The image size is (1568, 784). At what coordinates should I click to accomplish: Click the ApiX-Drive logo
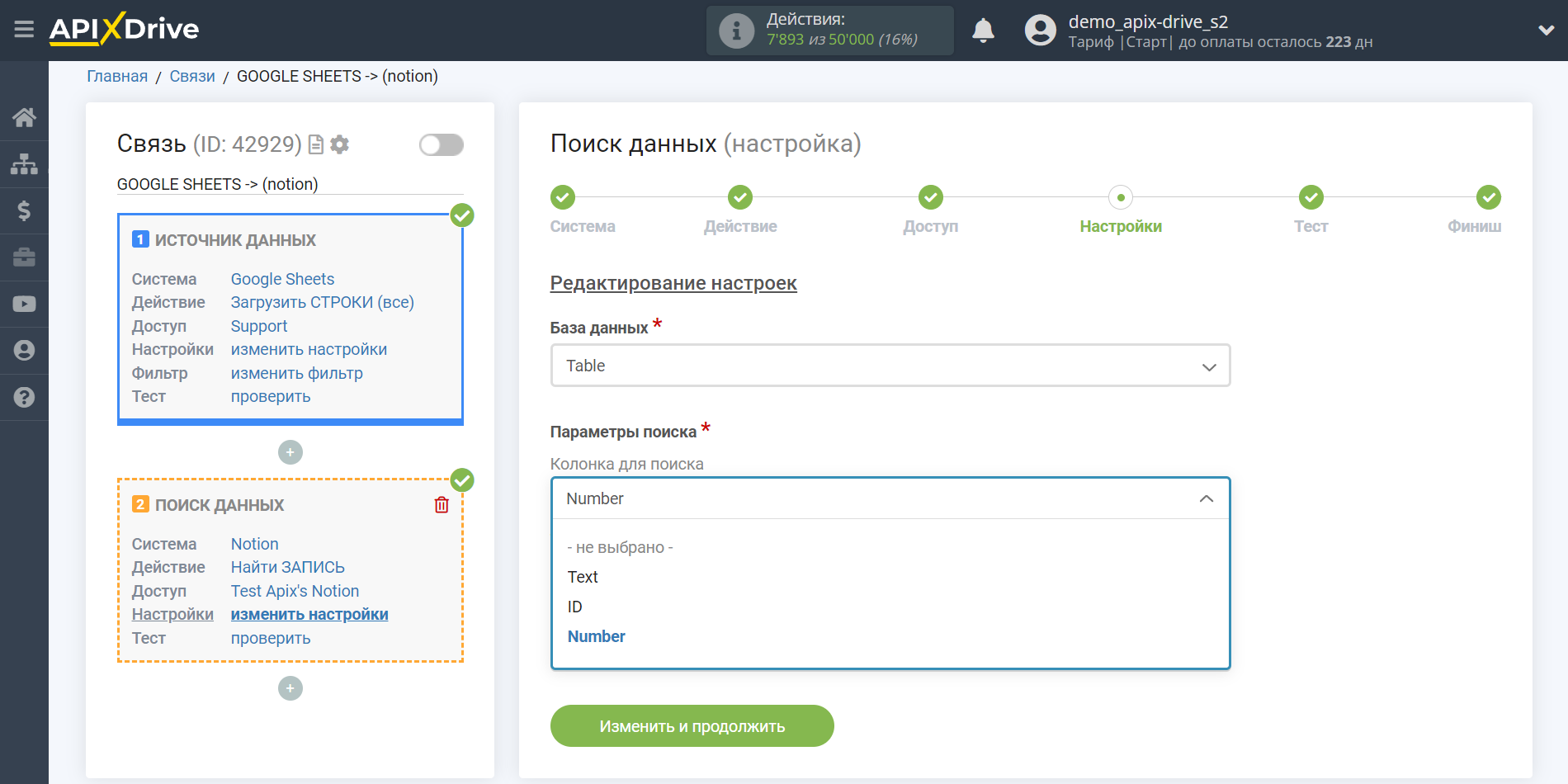click(124, 29)
